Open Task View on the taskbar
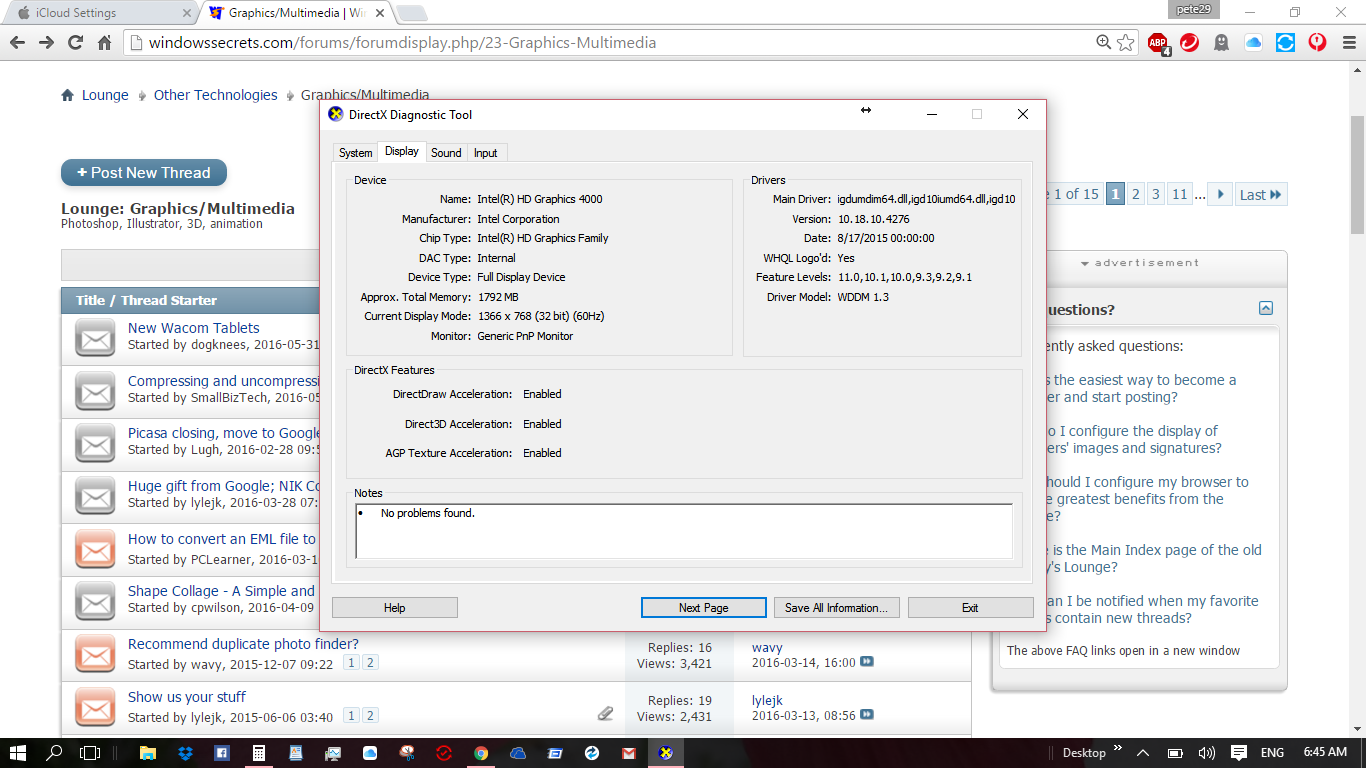Viewport: 1366px width, 768px height. pyautogui.click(x=90, y=752)
